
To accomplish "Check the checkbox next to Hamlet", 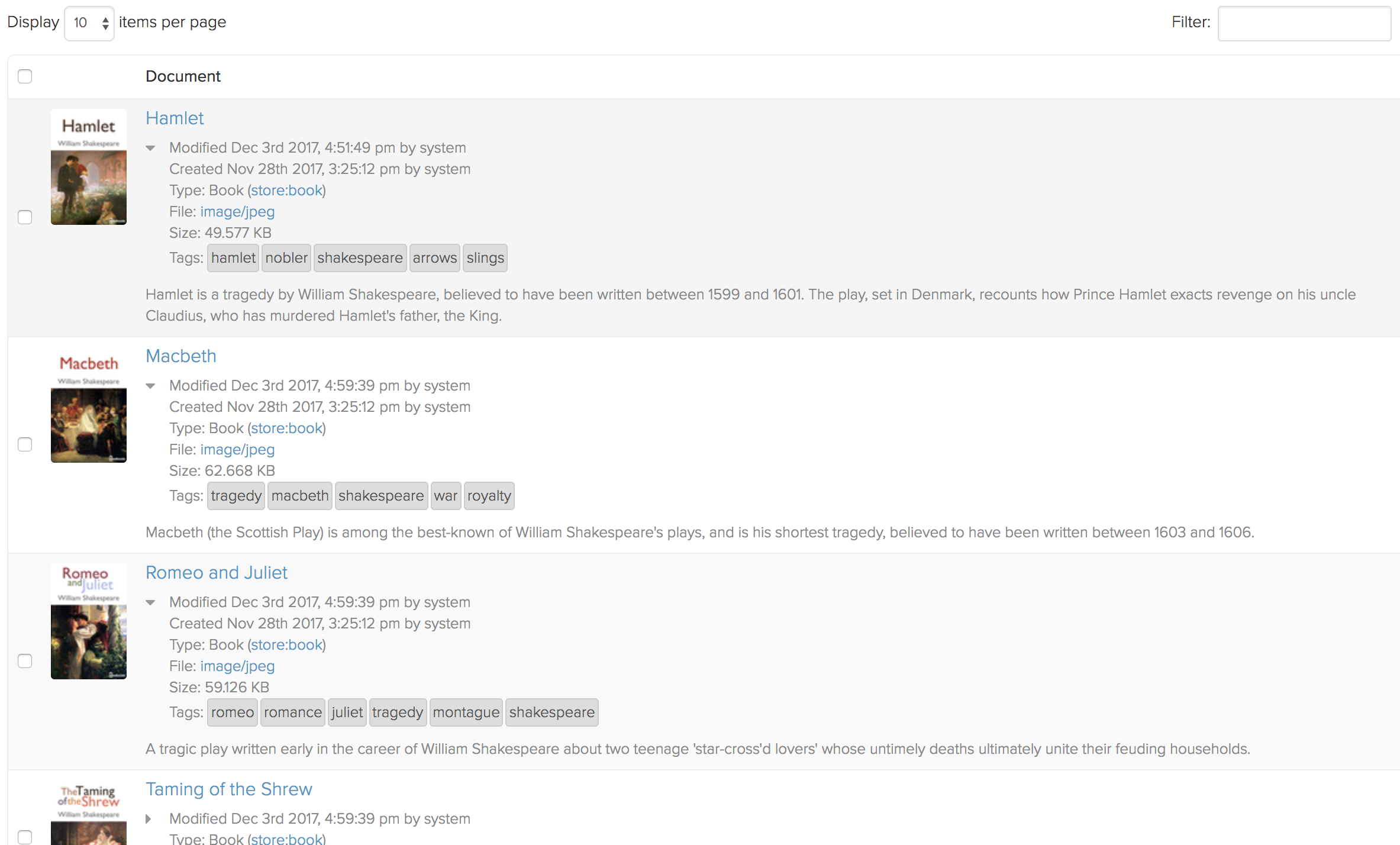I will pos(25,218).
